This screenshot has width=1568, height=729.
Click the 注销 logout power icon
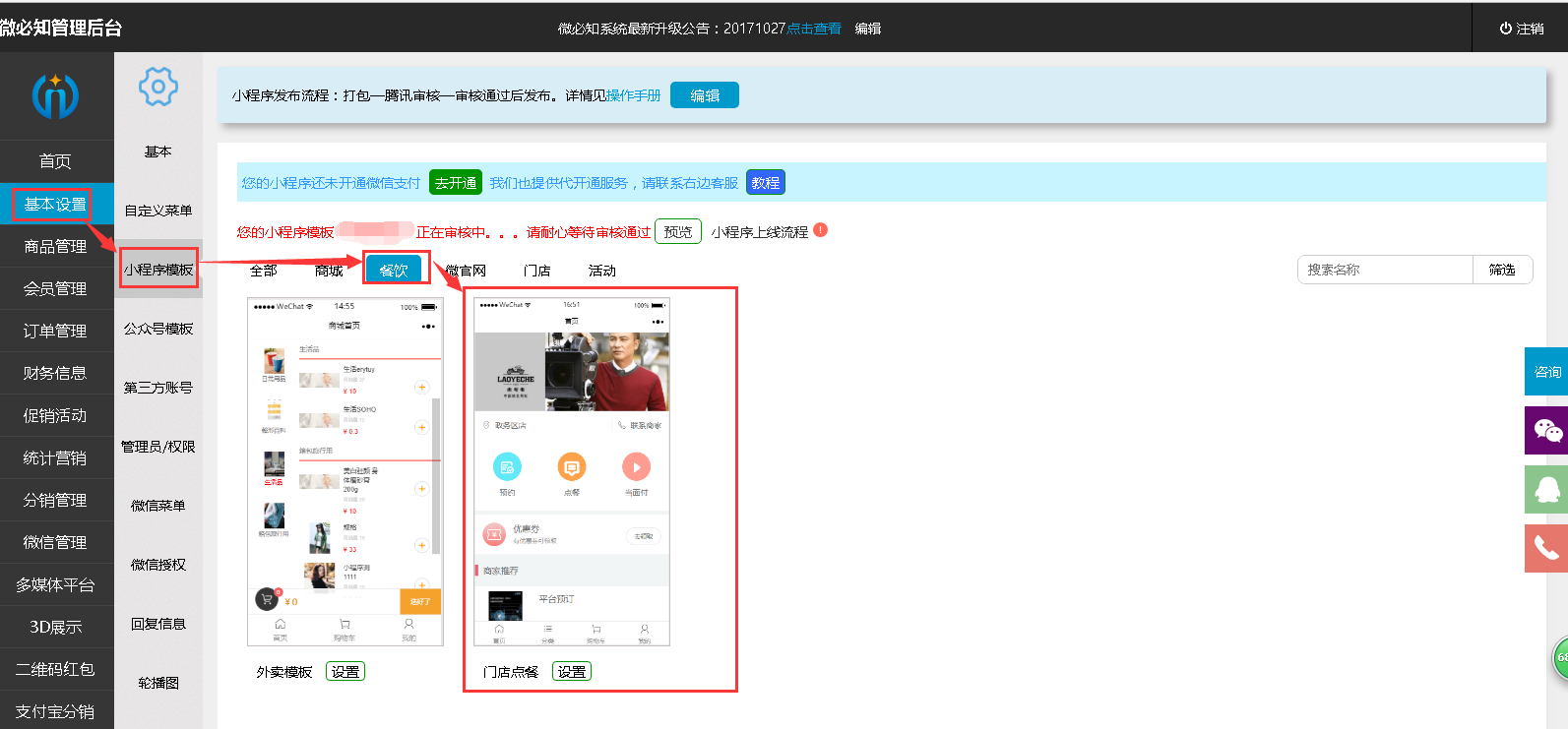1505,29
